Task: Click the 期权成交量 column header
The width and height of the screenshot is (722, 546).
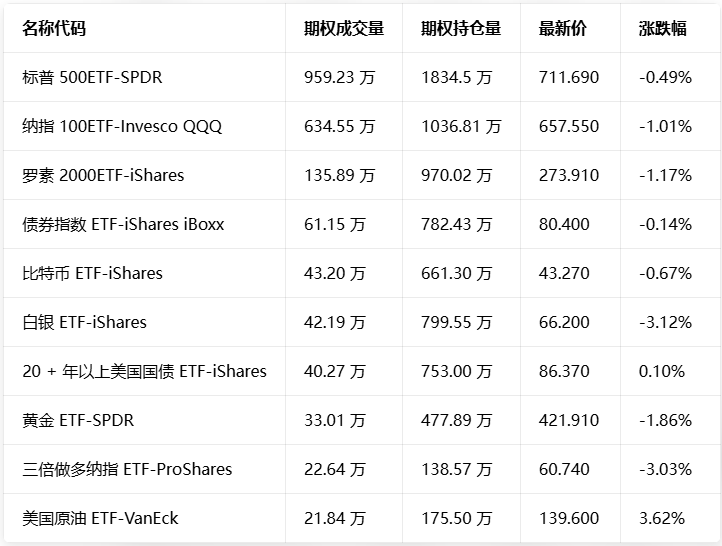Action: [x=344, y=28]
